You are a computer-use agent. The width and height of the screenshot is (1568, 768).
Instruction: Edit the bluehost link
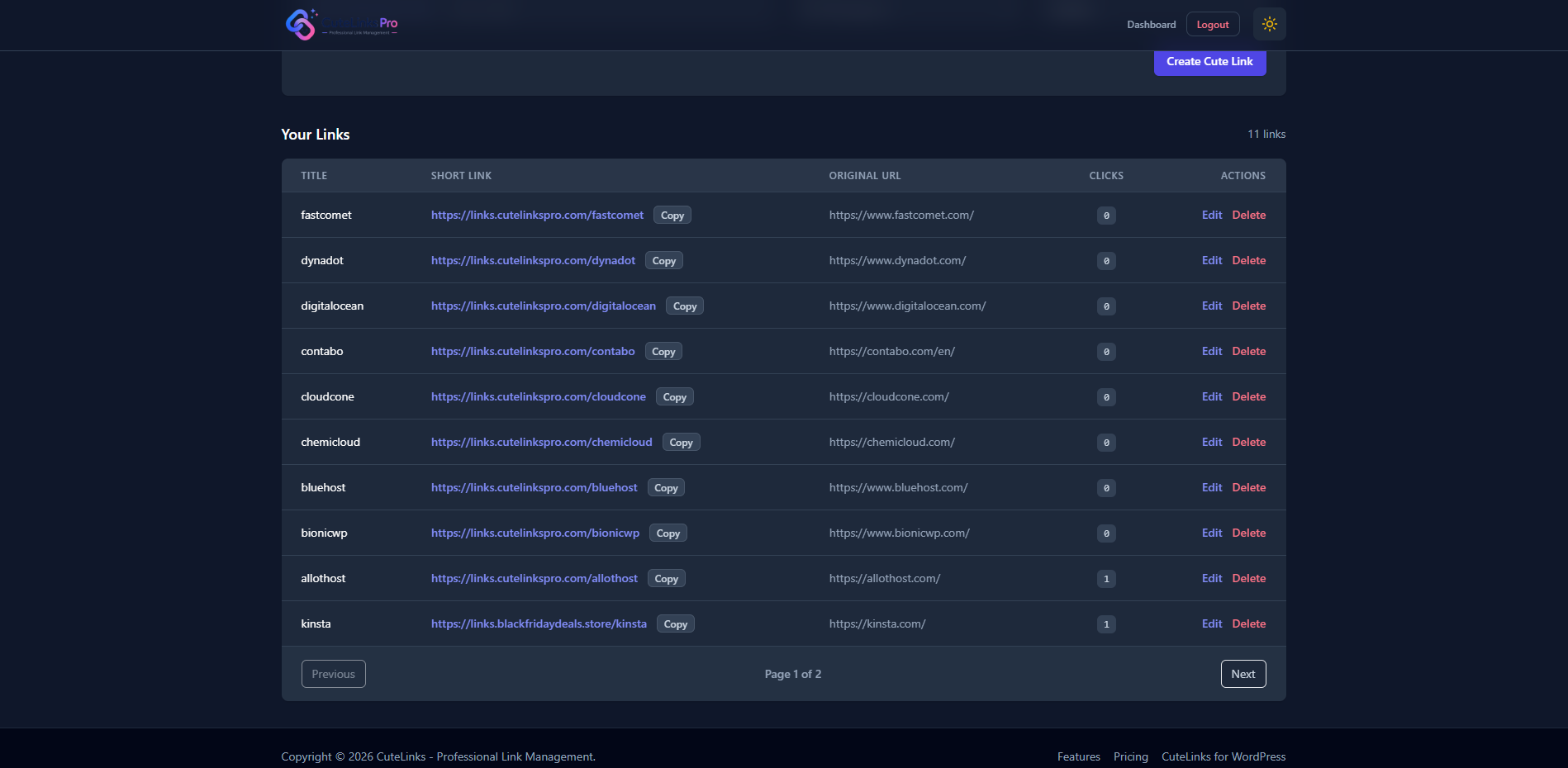[x=1212, y=487]
